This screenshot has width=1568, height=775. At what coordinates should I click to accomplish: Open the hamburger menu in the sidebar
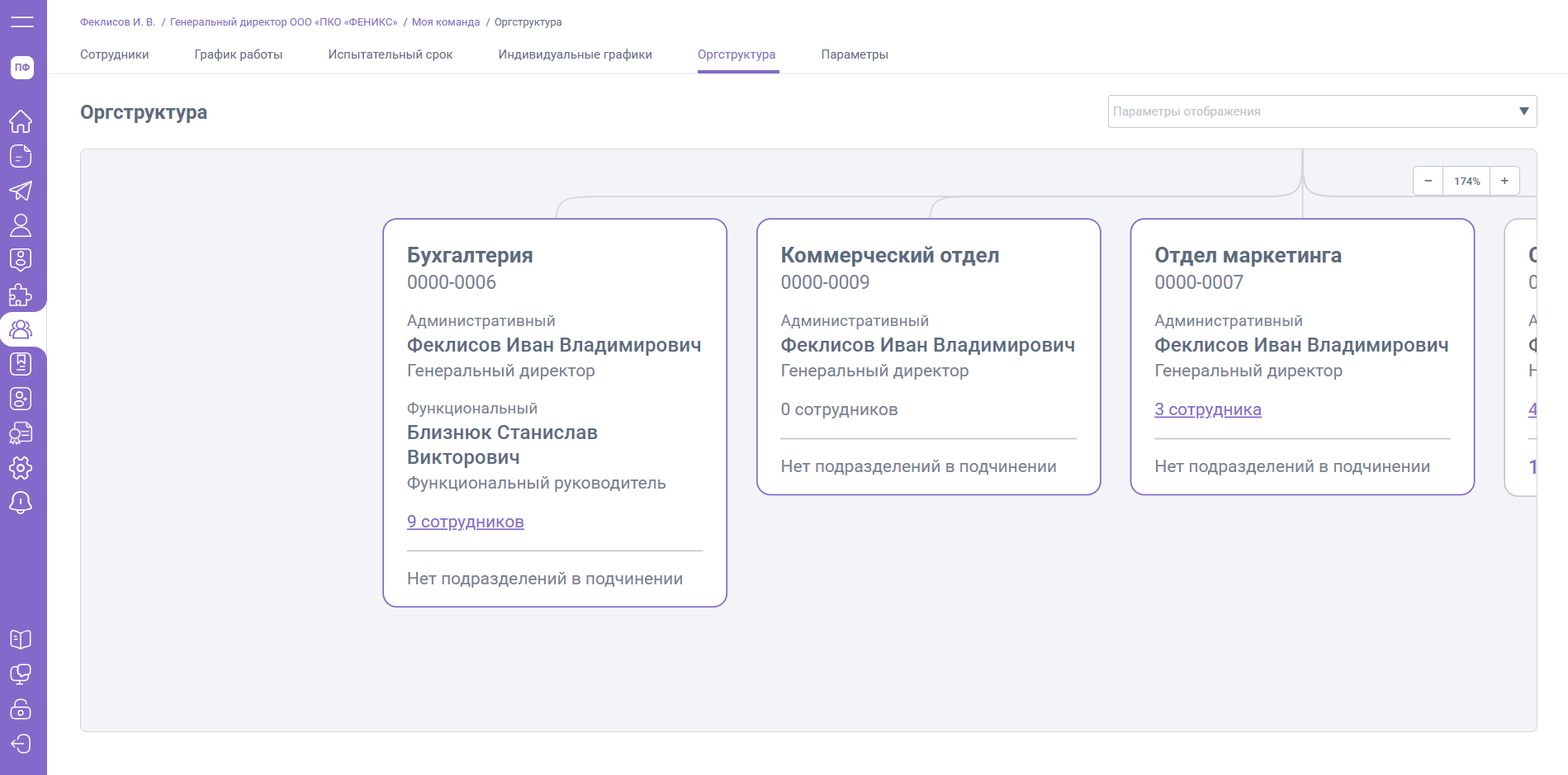22,22
